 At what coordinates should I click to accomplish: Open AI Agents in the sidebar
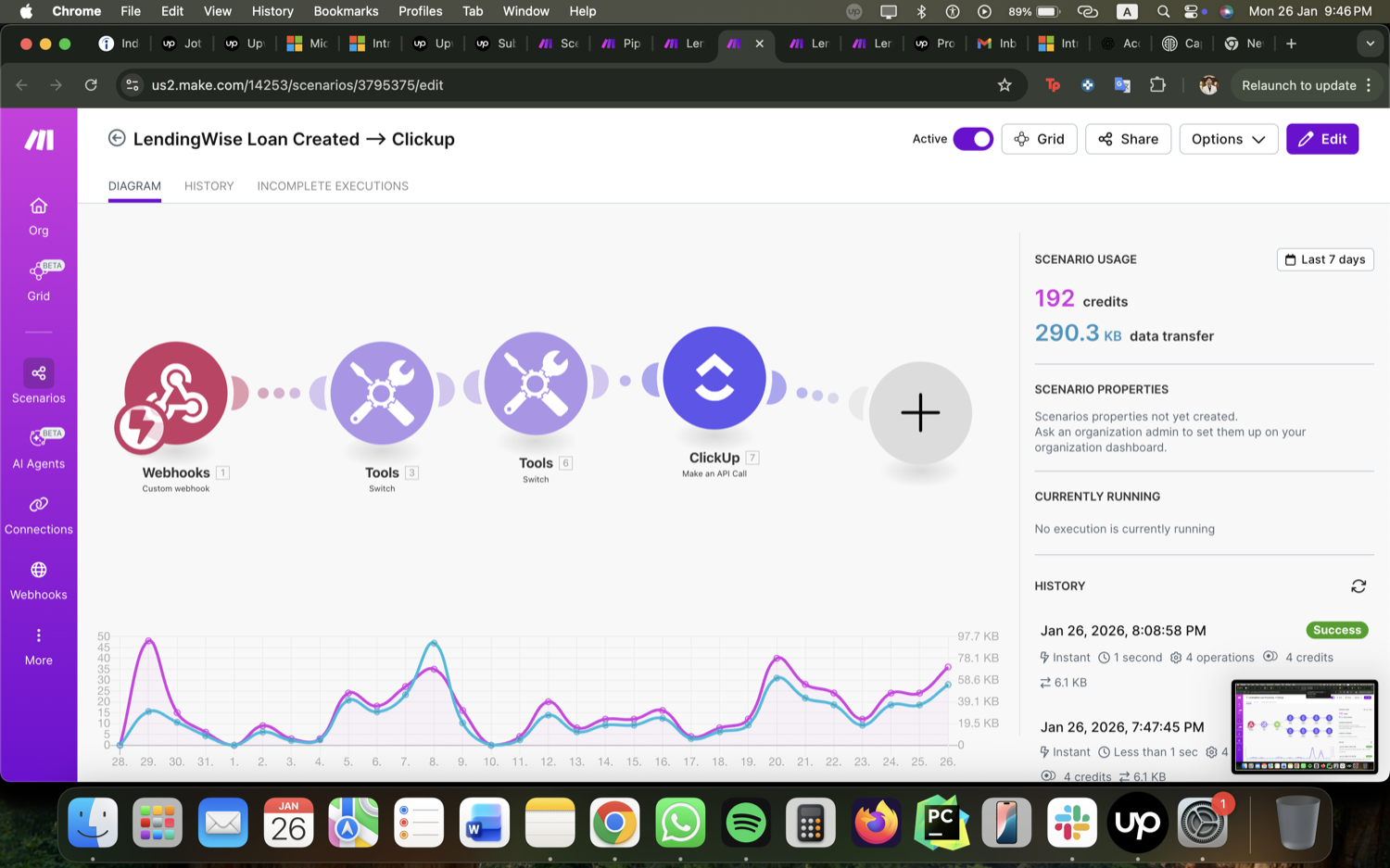pos(38,448)
